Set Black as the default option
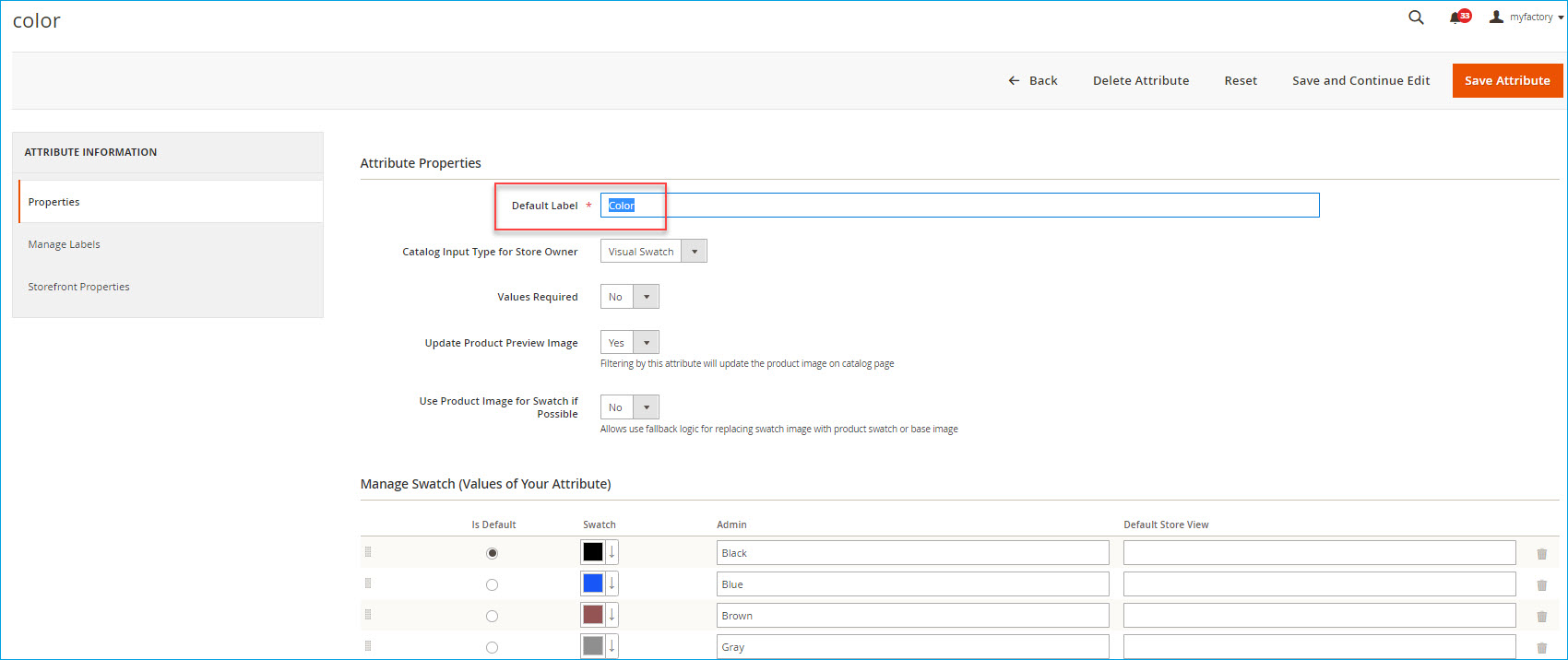This screenshot has height=660, width=1568. click(492, 553)
